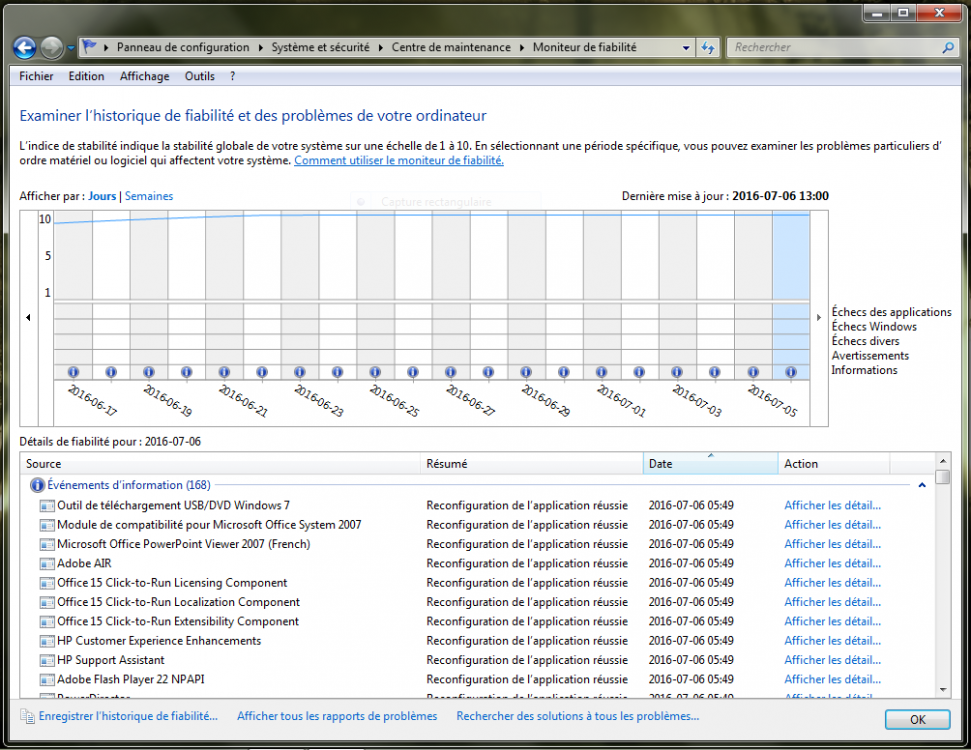971x750 pixels.
Task: Click the information icon above 2016-06-17
Action: 73,372
